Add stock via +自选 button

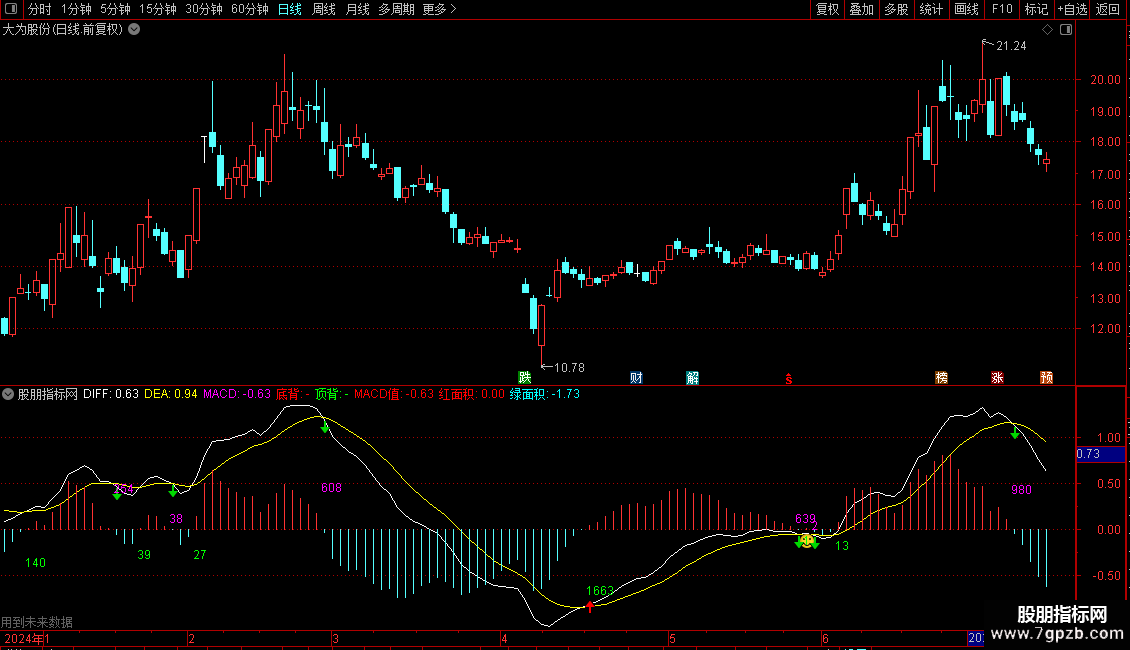pyautogui.click(x=1072, y=9)
